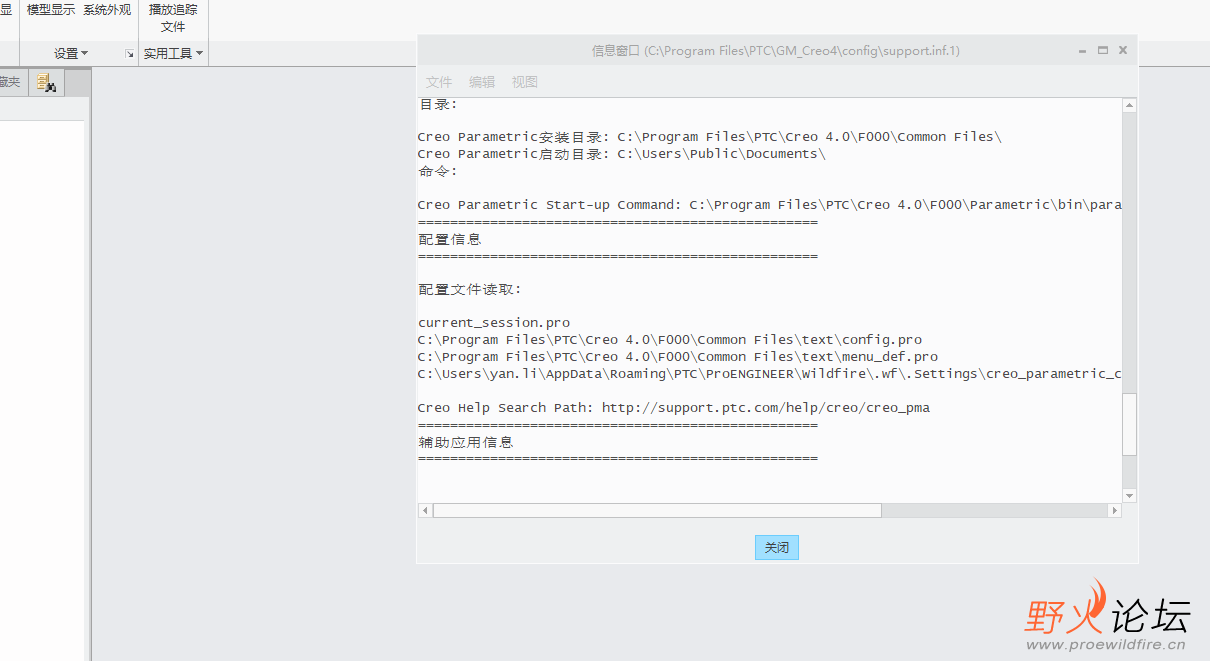Open the 文件 menu in the info window
1210x661 pixels.
point(439,82)
